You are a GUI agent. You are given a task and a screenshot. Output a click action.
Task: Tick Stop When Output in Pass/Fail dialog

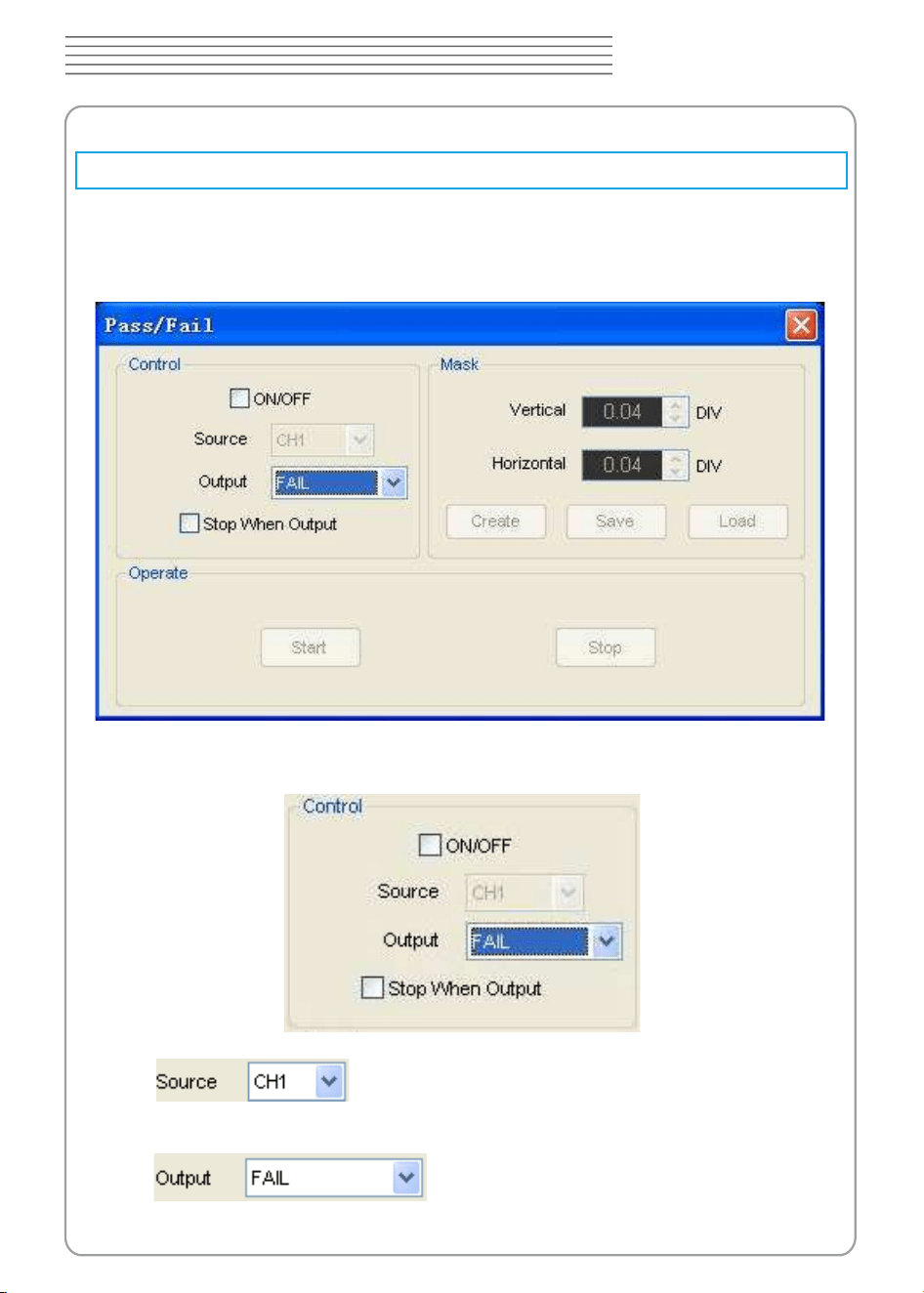[189, 523]
